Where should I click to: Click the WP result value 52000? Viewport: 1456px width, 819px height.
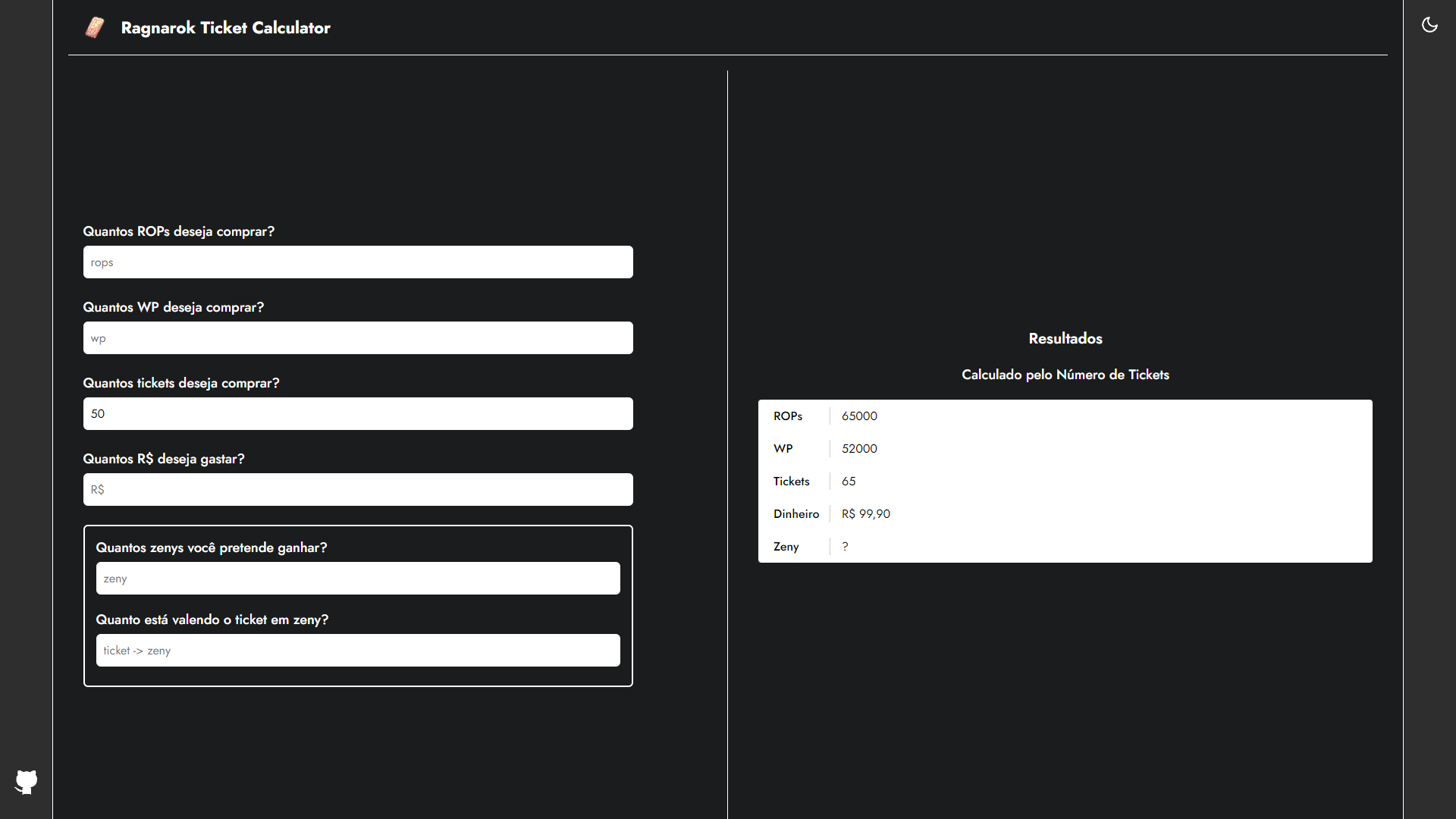coord(859,449)
